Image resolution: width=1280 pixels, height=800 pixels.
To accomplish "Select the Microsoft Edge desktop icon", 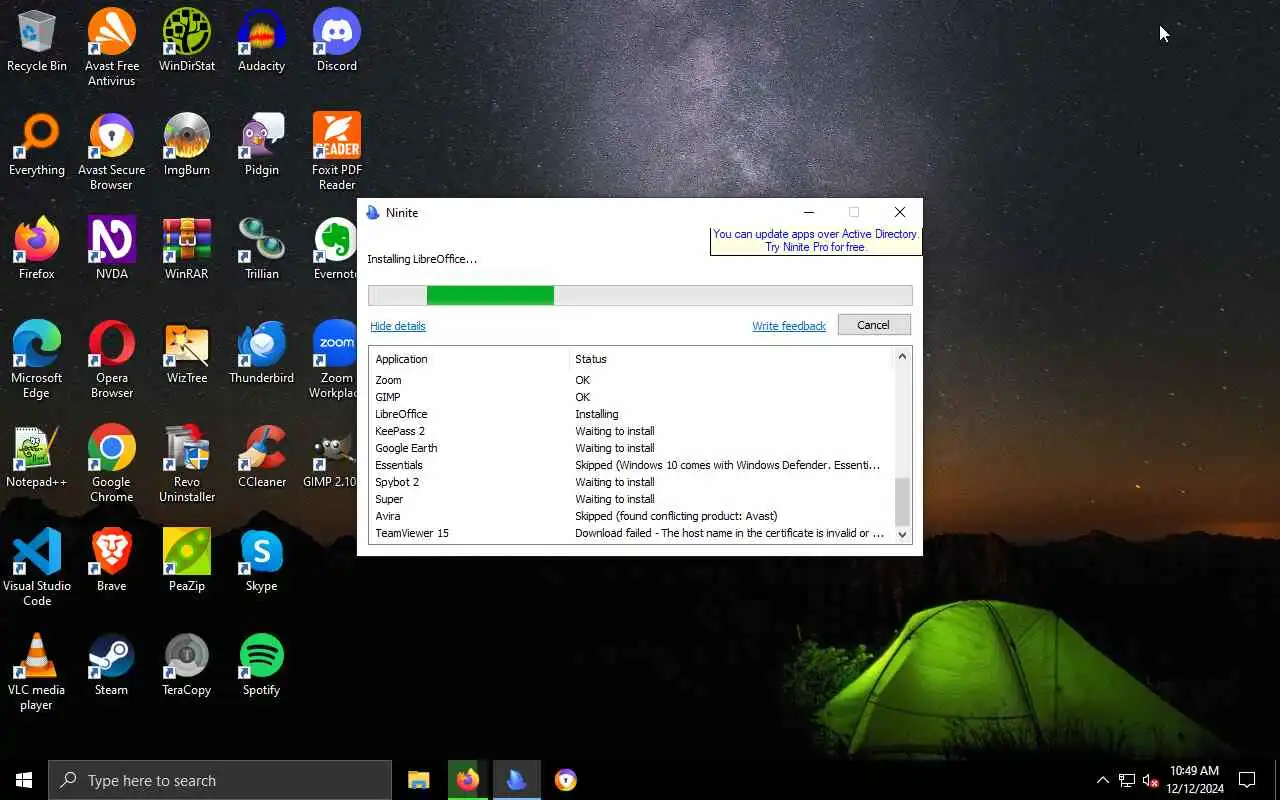I will tap(37, 360).
